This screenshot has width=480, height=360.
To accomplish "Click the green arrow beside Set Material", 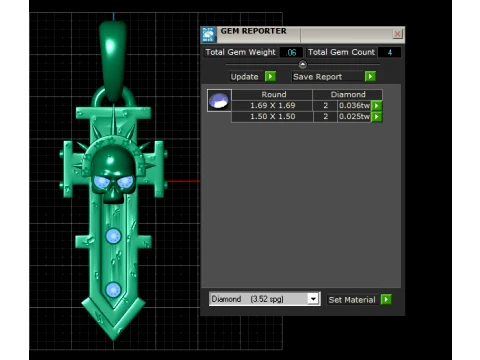I will tap(386, 299).
